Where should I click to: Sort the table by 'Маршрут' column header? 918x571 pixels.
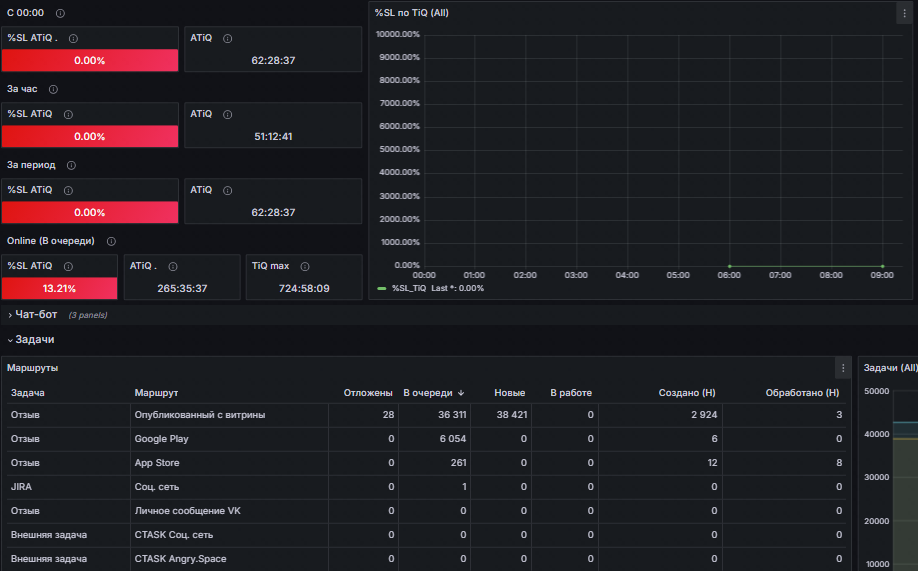(156, 393)
